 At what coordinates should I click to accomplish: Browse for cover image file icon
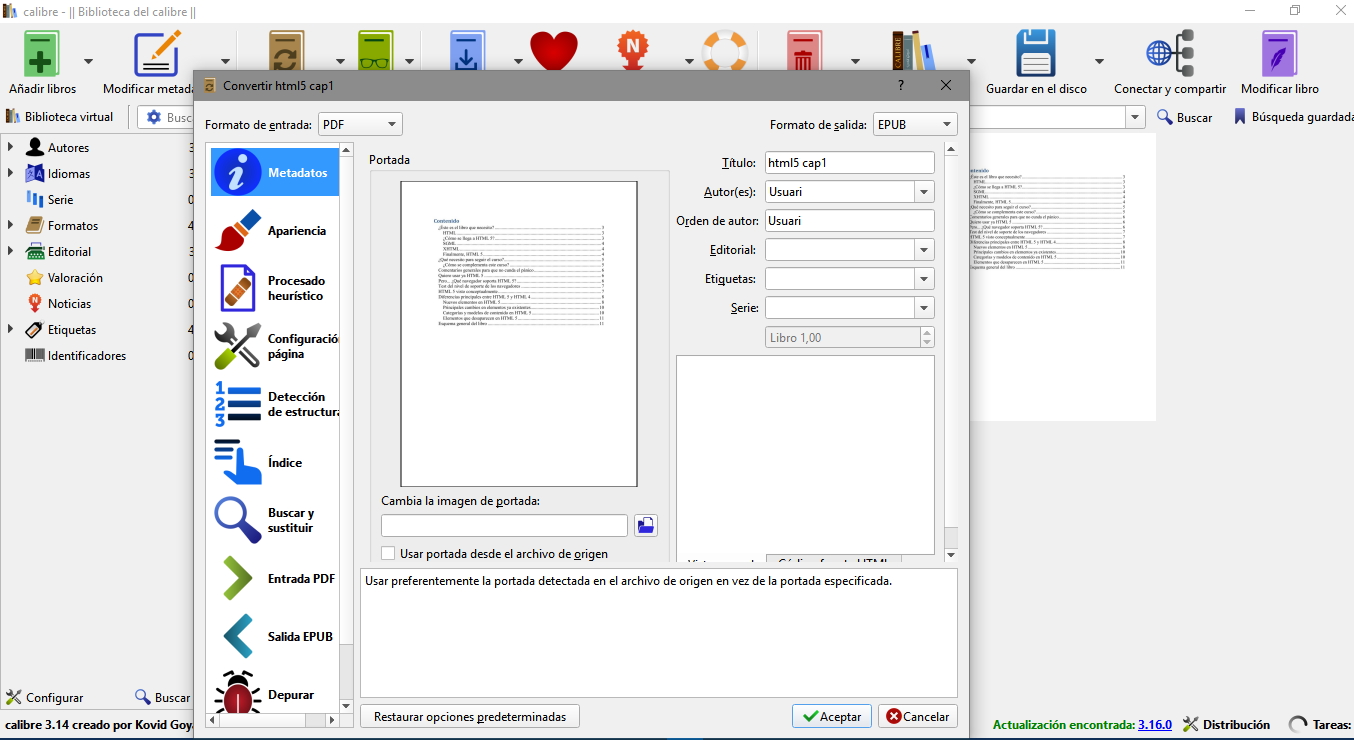pyautogui.click(x=646, y=525)
